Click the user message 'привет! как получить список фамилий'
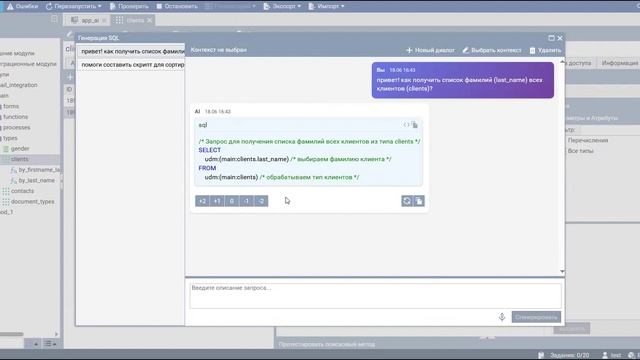This screenshot has width=640, height=360. [x=462, y=80]
